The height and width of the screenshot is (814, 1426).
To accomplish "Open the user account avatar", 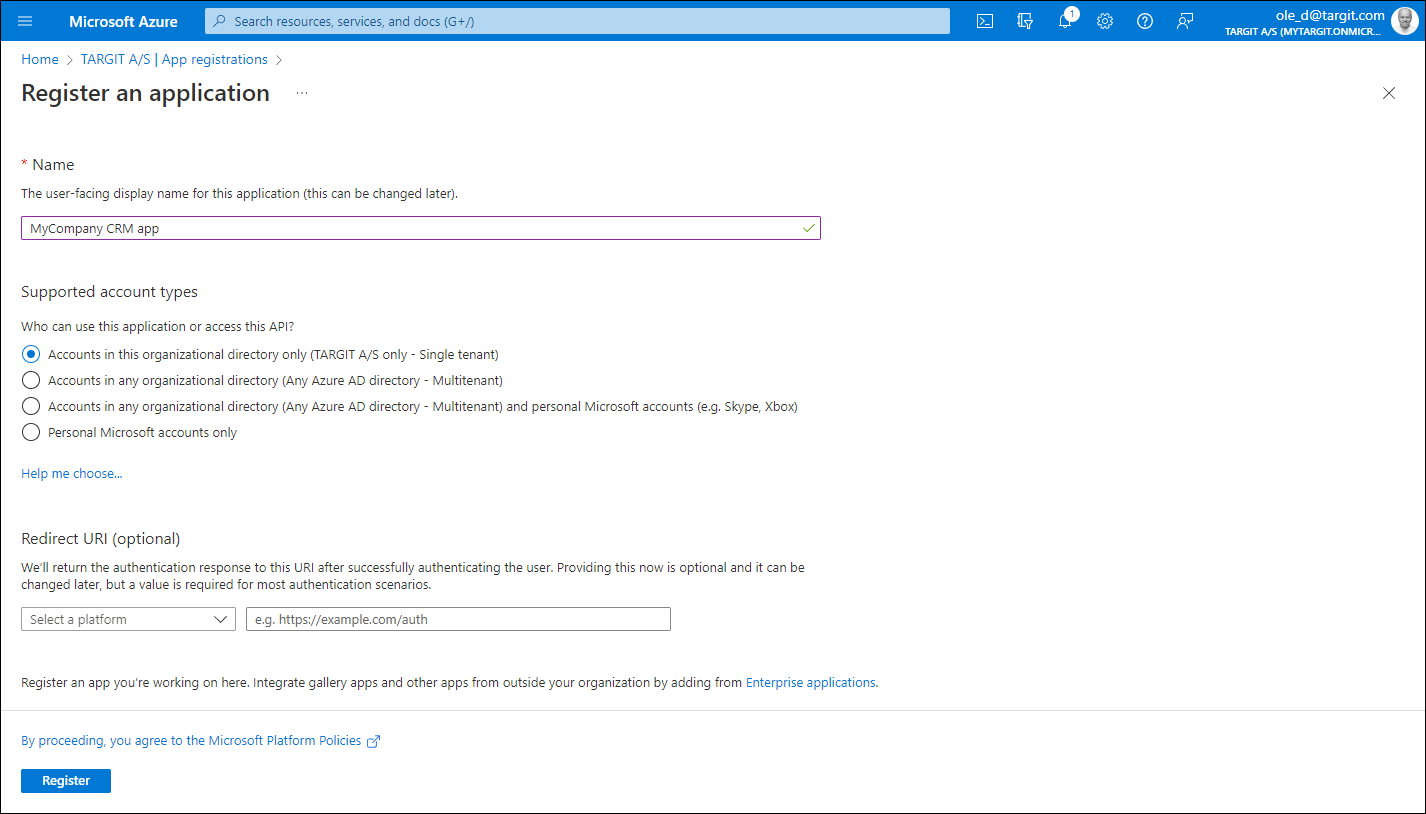I will tap(1404, 21).
